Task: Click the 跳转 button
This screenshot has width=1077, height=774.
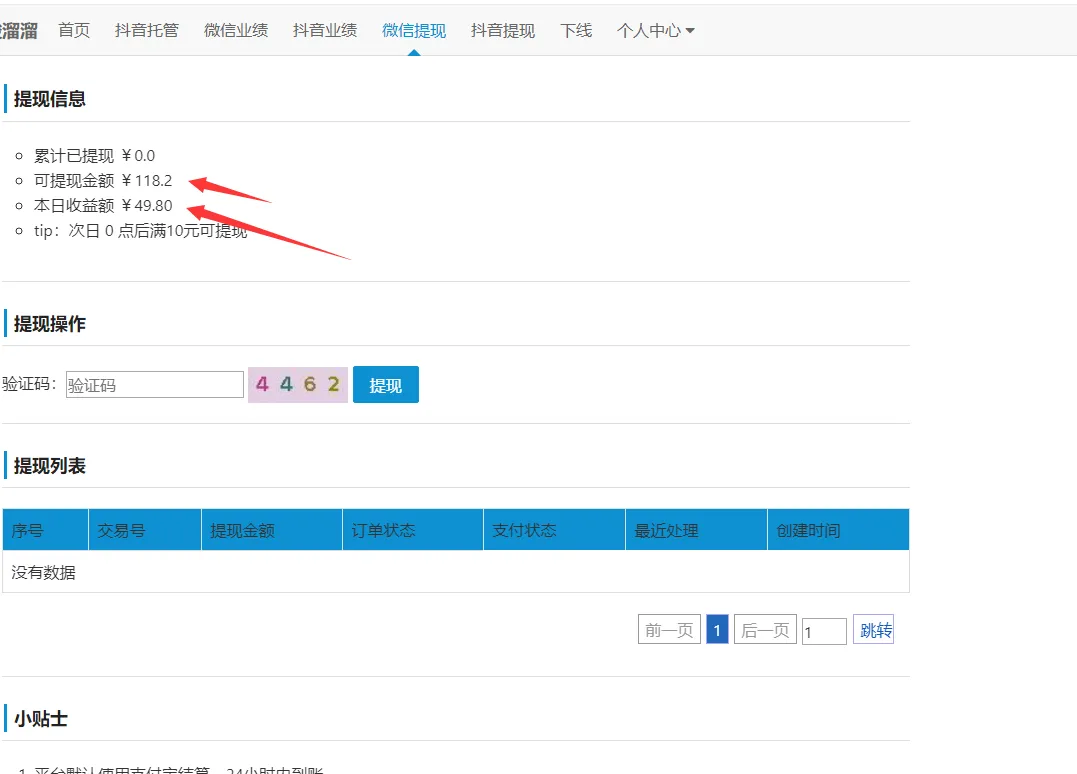Action: coord(876,630)
